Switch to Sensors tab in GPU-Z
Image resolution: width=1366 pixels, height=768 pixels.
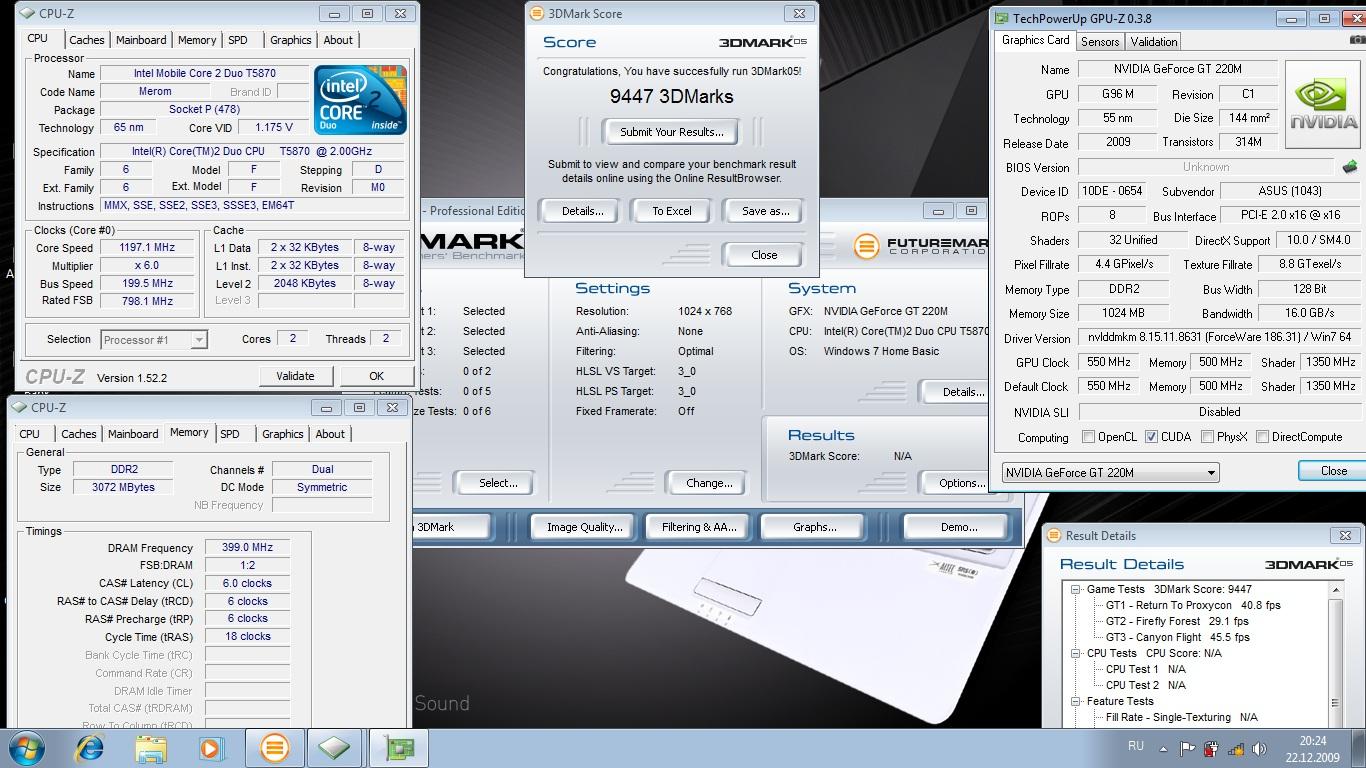pyautogui.click(x=1100, y=42)
